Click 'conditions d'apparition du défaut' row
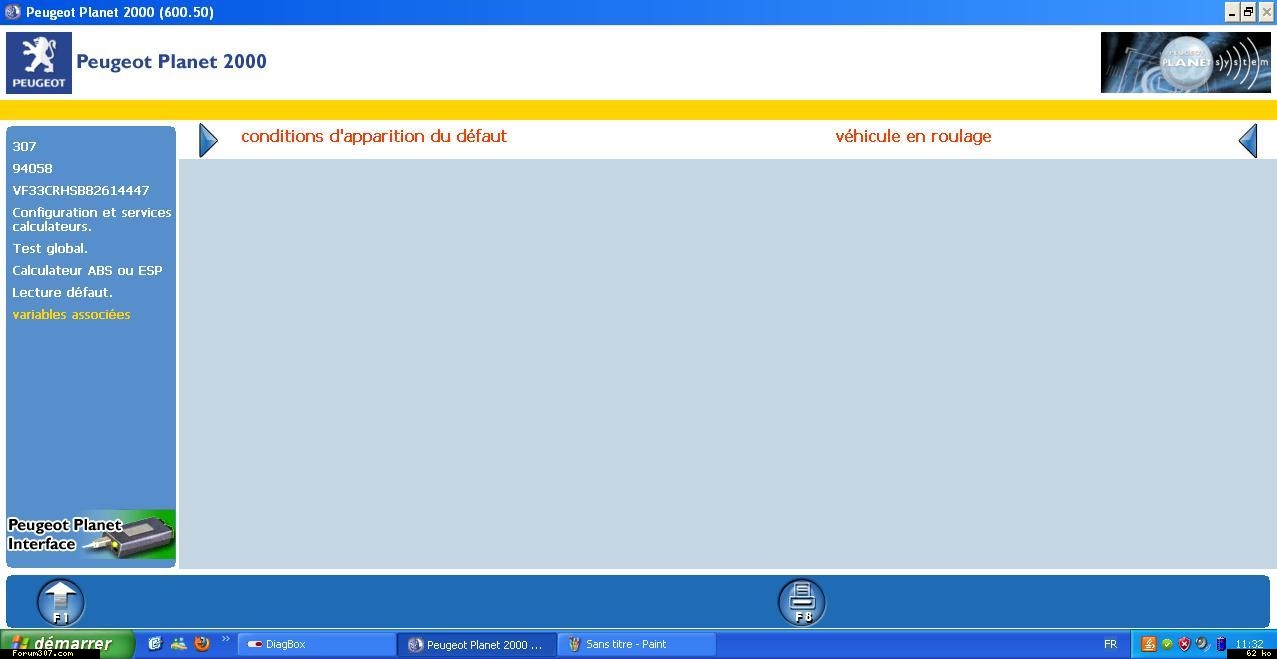 tap(374, 136)
